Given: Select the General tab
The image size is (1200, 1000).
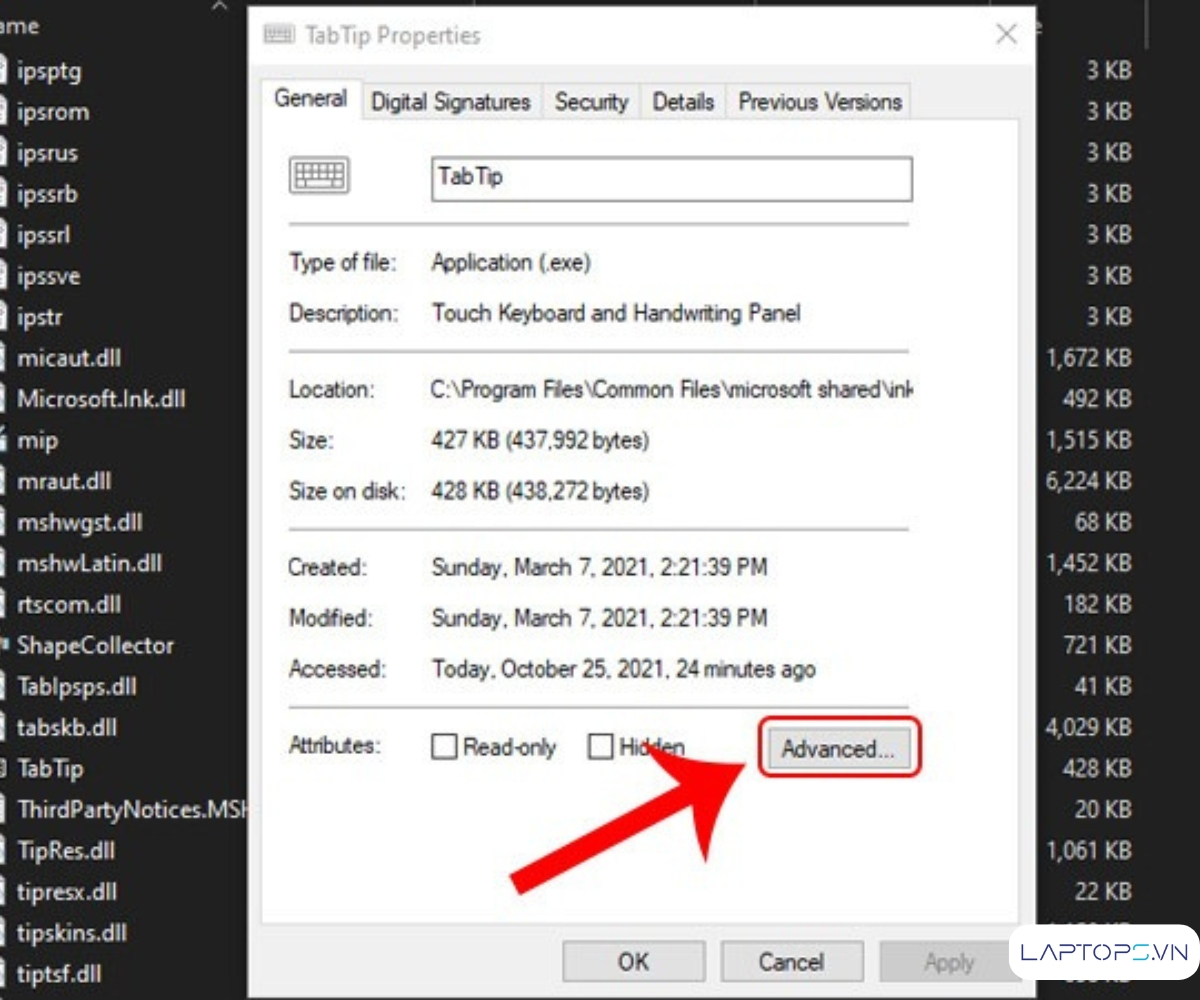Looking at the screenshot, I should pos(311,99).
